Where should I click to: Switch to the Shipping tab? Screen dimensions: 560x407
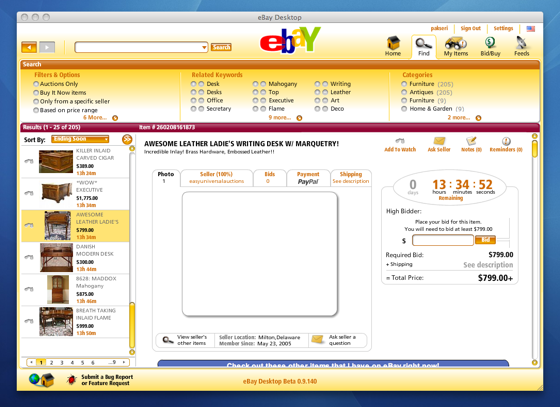[x=351, y=177]
